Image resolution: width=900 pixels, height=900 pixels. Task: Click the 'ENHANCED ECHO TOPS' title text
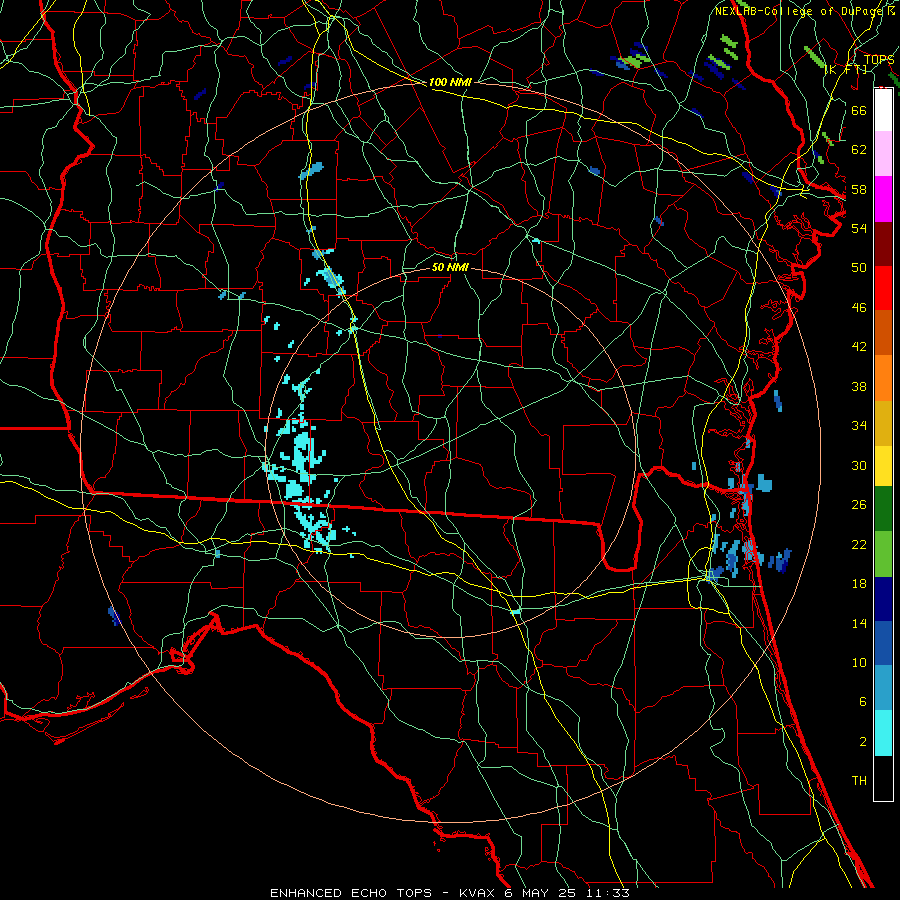click(351, 893)
